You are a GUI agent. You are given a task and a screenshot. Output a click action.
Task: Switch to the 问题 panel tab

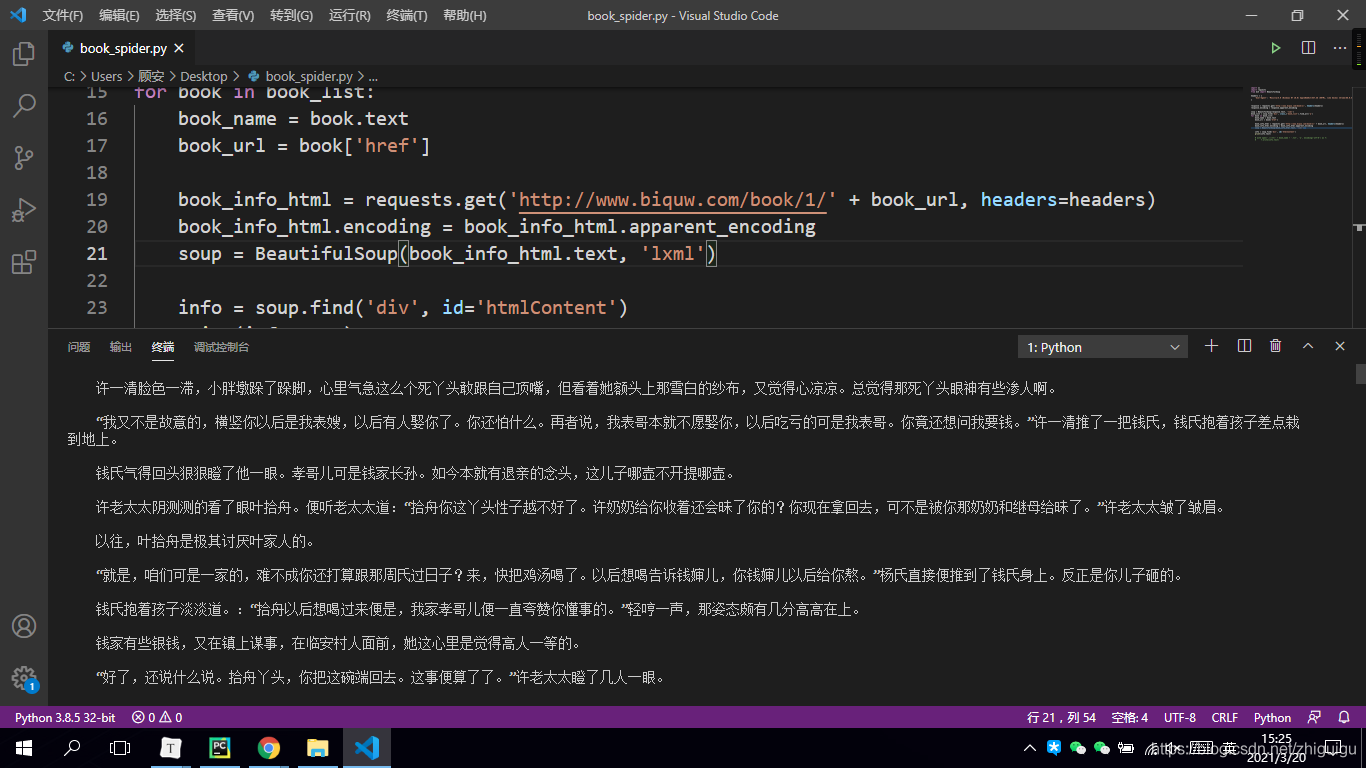coord(79,347)
